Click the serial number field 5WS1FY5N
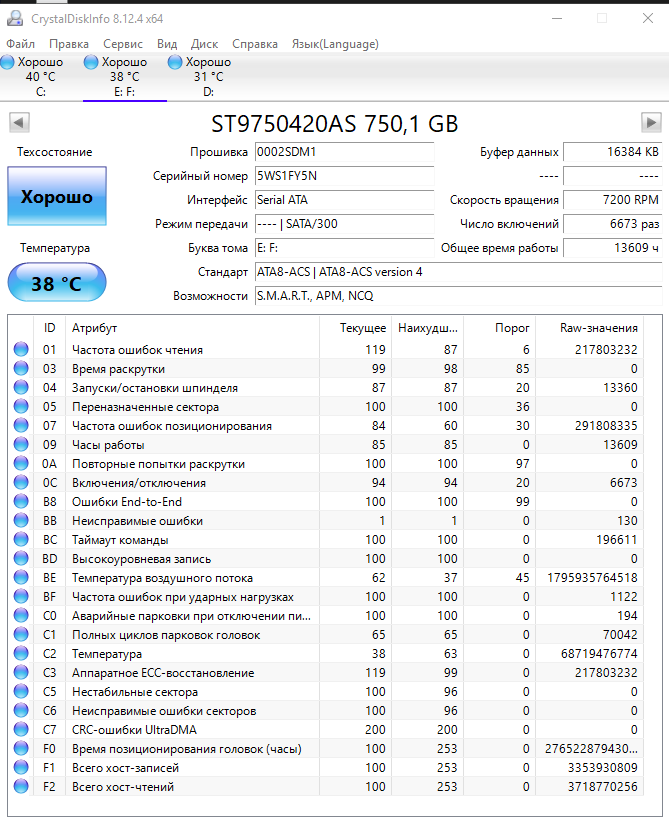This screenshot has height=825, width=669. coord(344,176)
